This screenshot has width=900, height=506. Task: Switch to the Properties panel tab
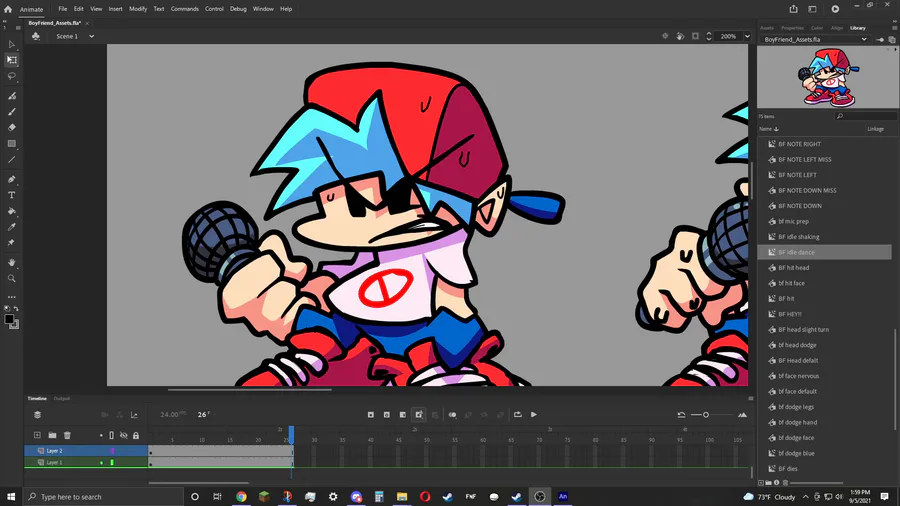coord(792,28)
